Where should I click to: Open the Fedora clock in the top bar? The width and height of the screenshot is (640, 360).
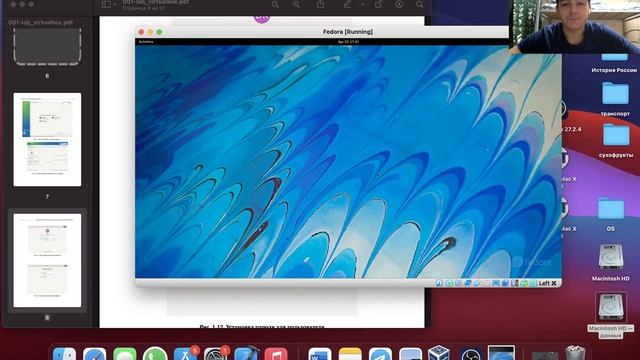click(348, 42)
